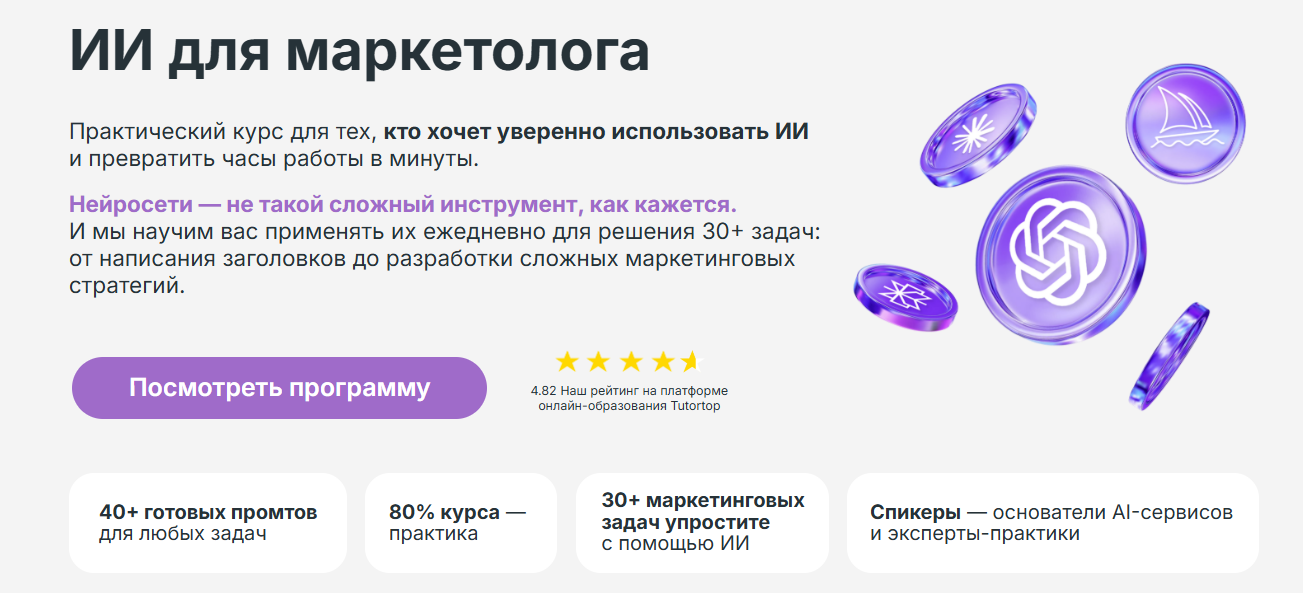Open the 30+ маркетинговых задач card
Image resolution: width=1303 pixels, height=593 pixels.
coord(703,522)
